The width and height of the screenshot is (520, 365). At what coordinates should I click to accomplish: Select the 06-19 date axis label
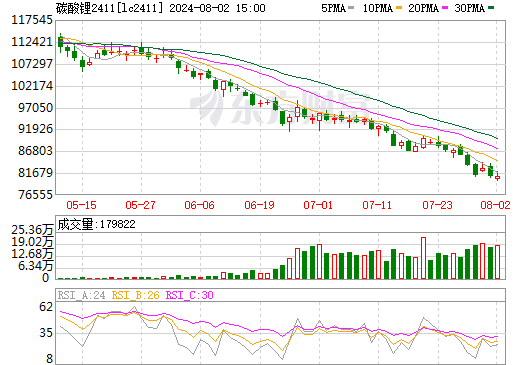coord(259,205)
